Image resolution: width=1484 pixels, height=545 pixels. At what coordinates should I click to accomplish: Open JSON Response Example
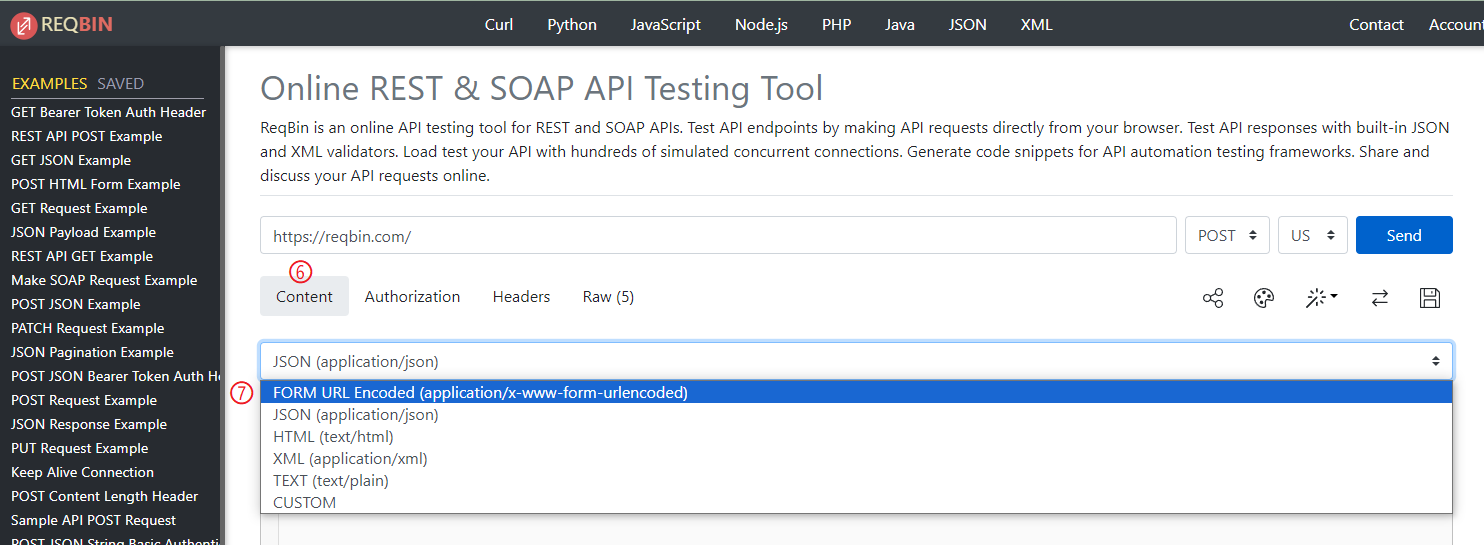tap(89, 424)
